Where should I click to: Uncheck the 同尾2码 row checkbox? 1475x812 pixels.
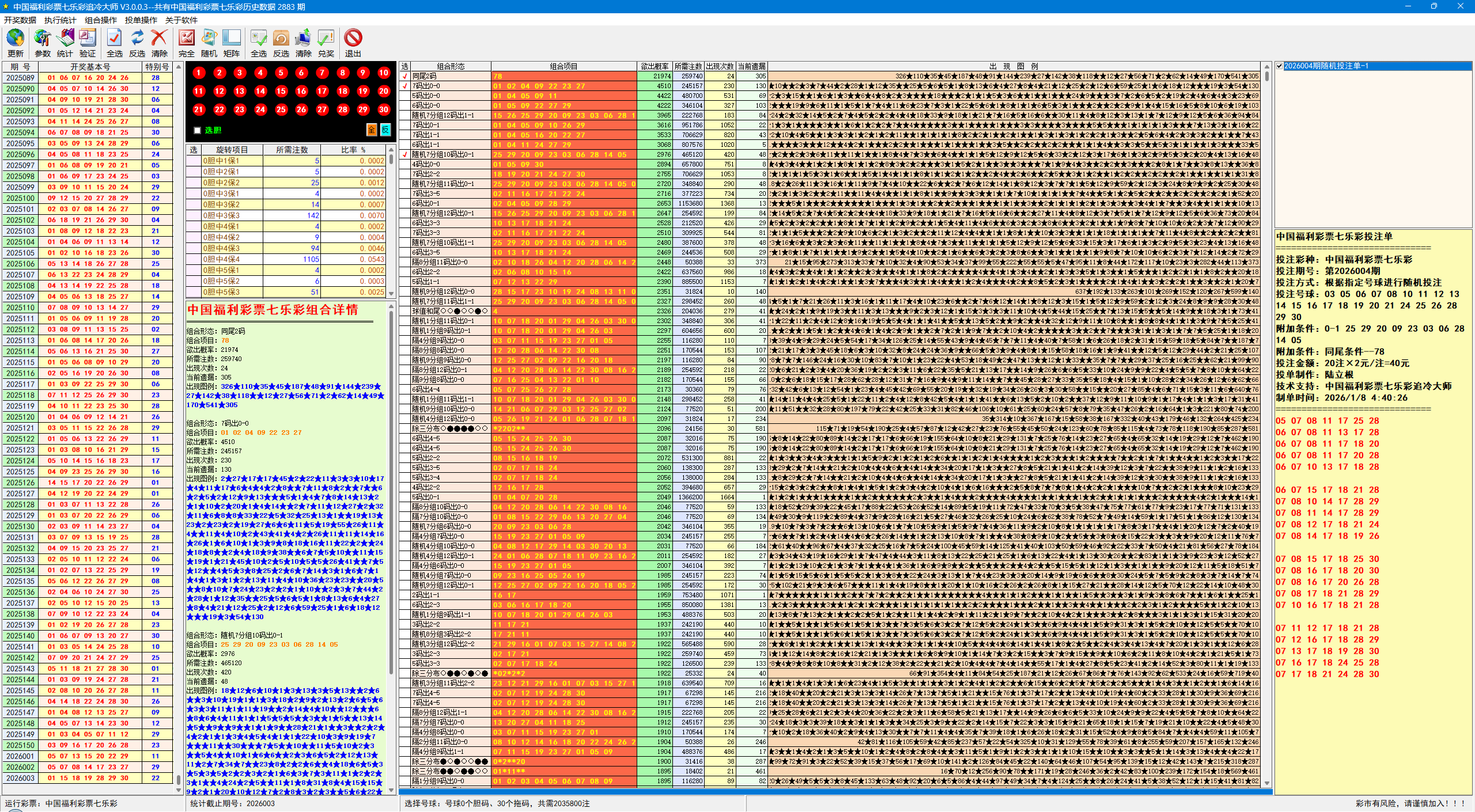[405, 76]
